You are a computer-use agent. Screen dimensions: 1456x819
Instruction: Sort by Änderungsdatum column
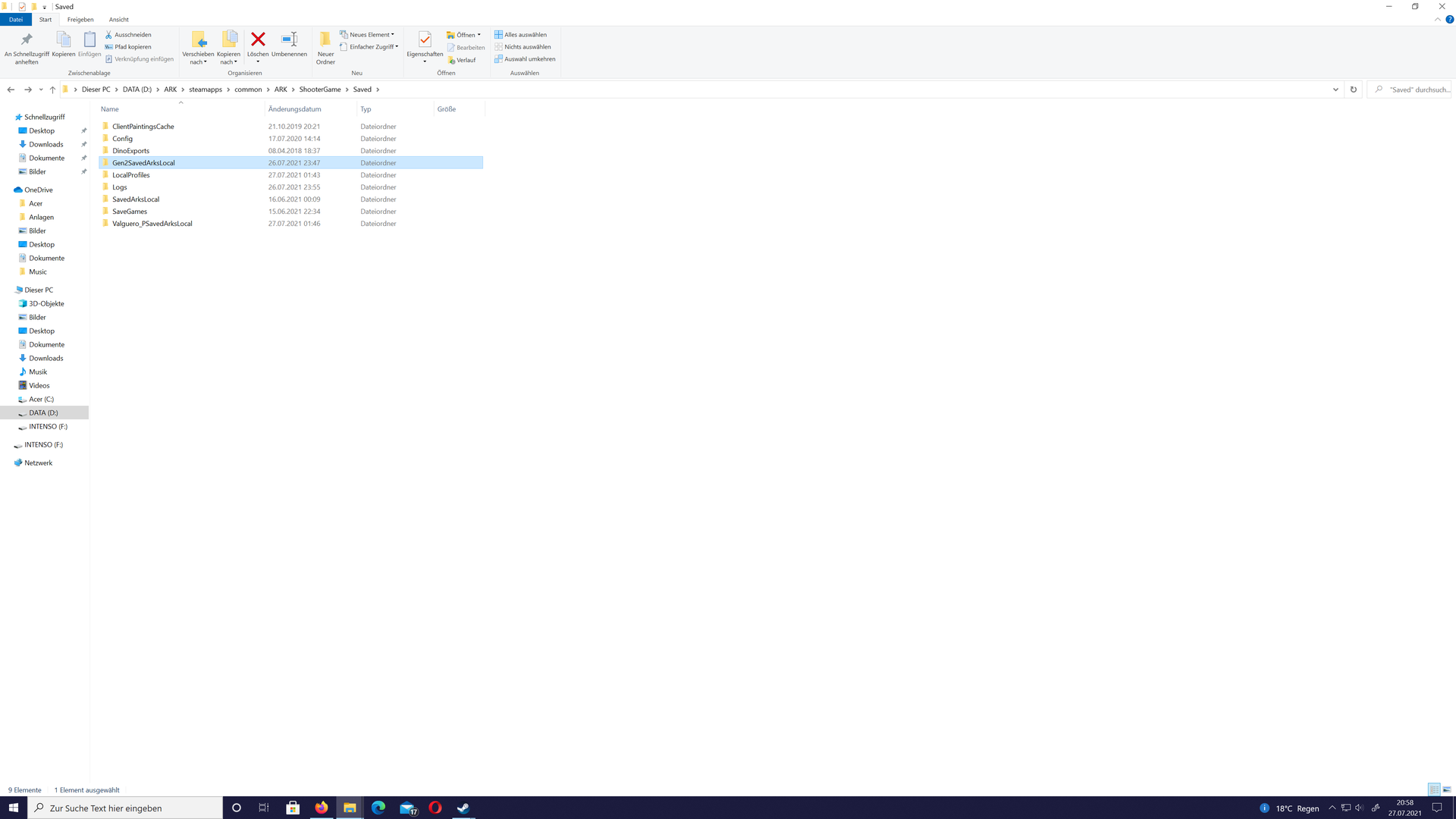point(311,109)
